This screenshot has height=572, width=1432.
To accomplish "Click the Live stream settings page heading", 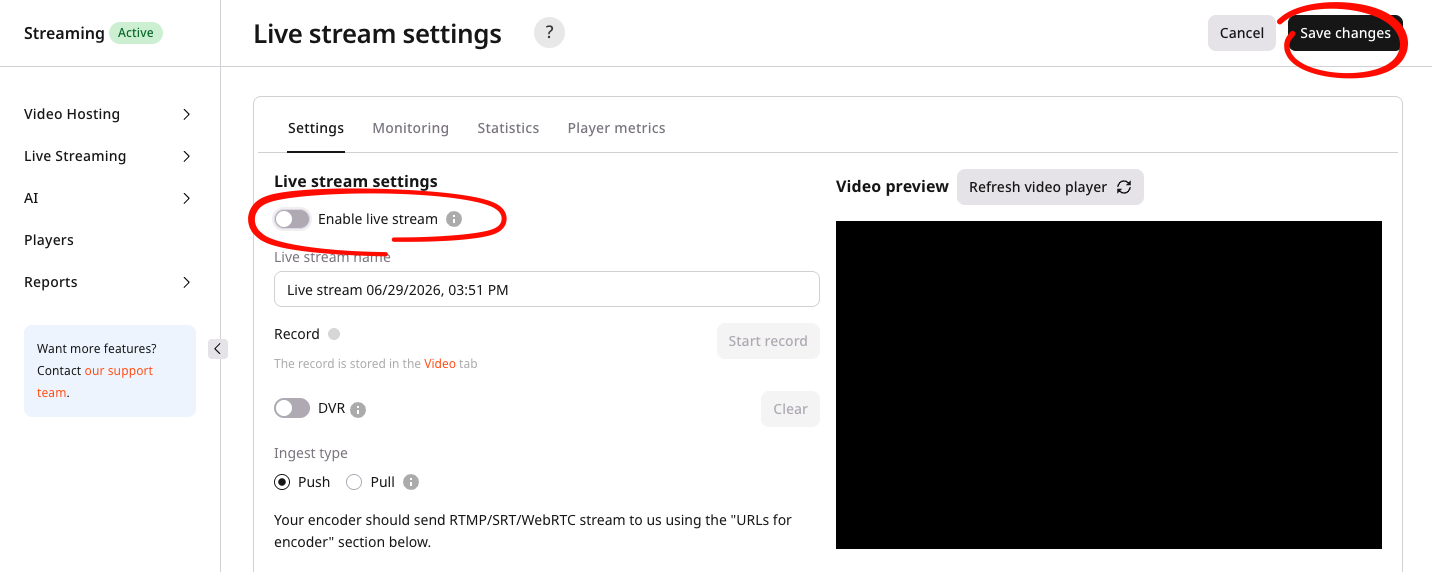I will pos(378,33).
